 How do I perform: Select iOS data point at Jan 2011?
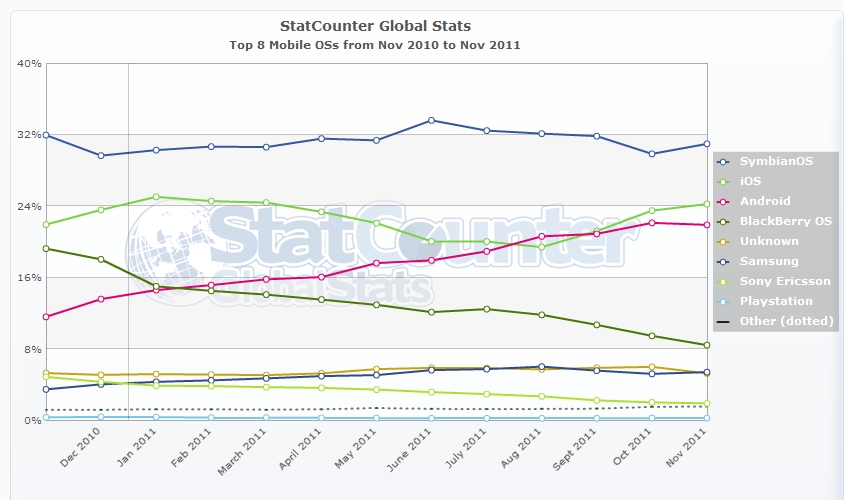pos(156,197)
